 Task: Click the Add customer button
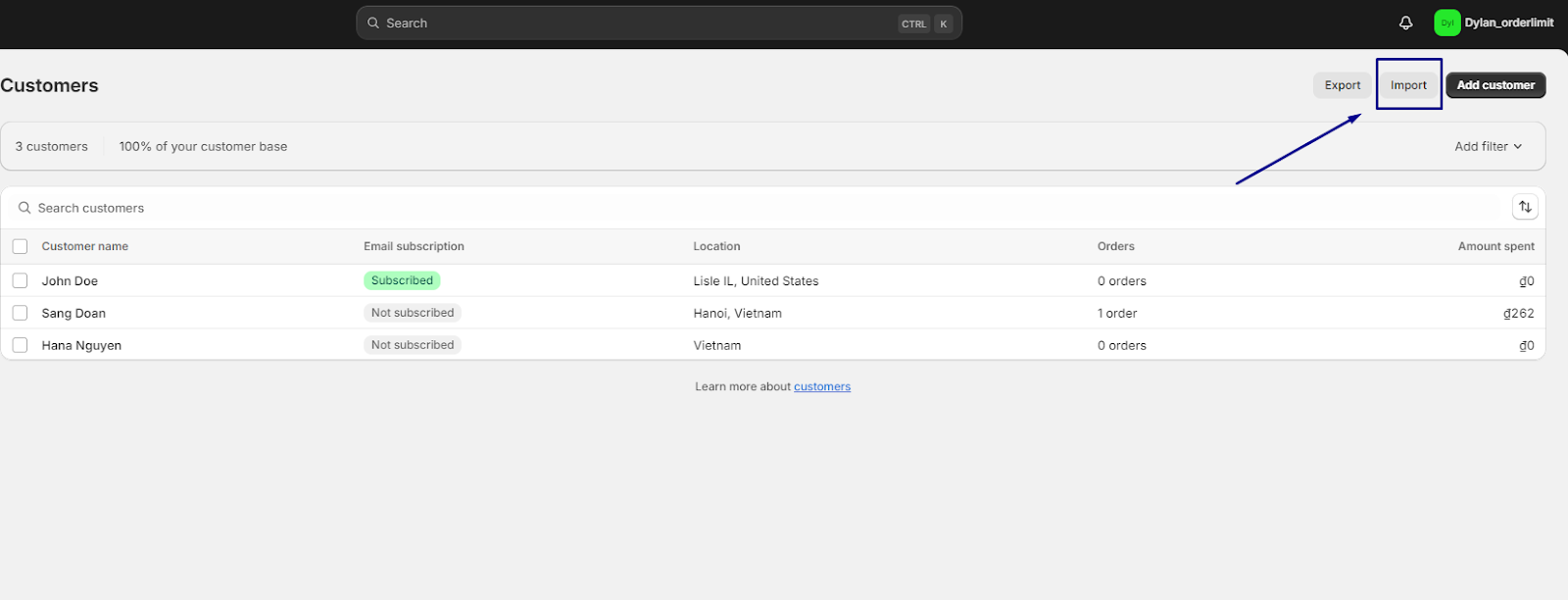[1495, 85]
